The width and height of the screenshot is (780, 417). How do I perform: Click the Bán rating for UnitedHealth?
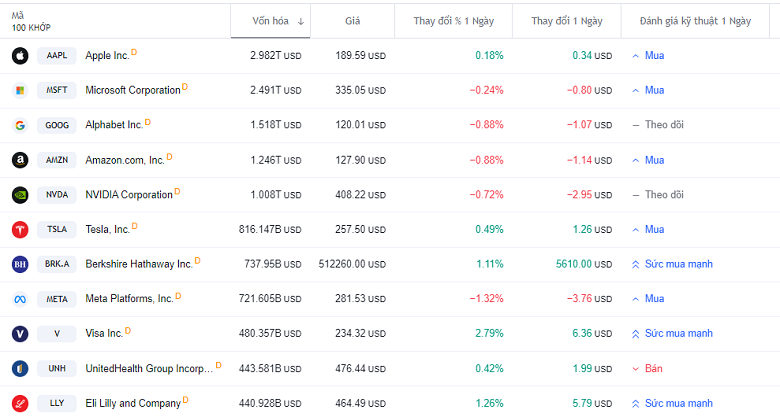[x=653, y=369]
